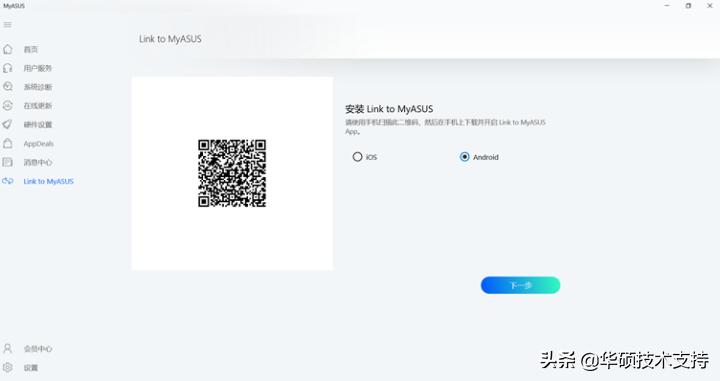Open 设置 gear icon
Image resolution: width=720 pixels, height=381 pixels.
[x=8, y=367]
